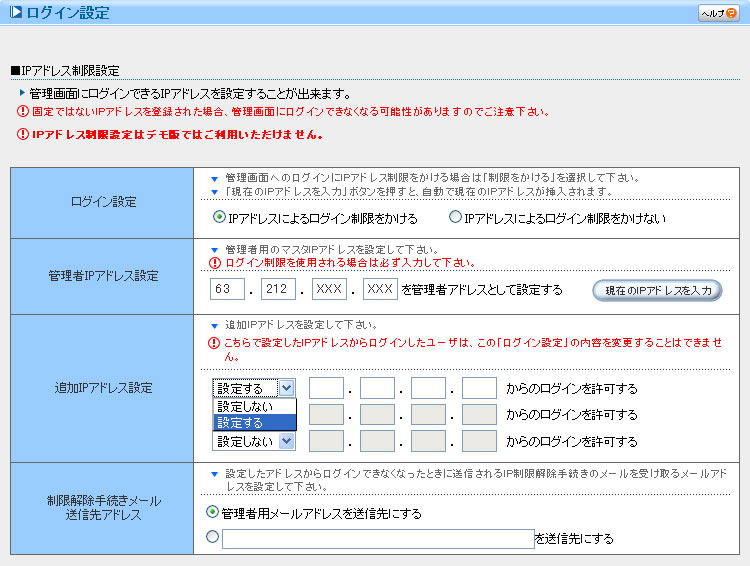Choose highlighted 設定する option in dropdown list

[x=254, y=422]
